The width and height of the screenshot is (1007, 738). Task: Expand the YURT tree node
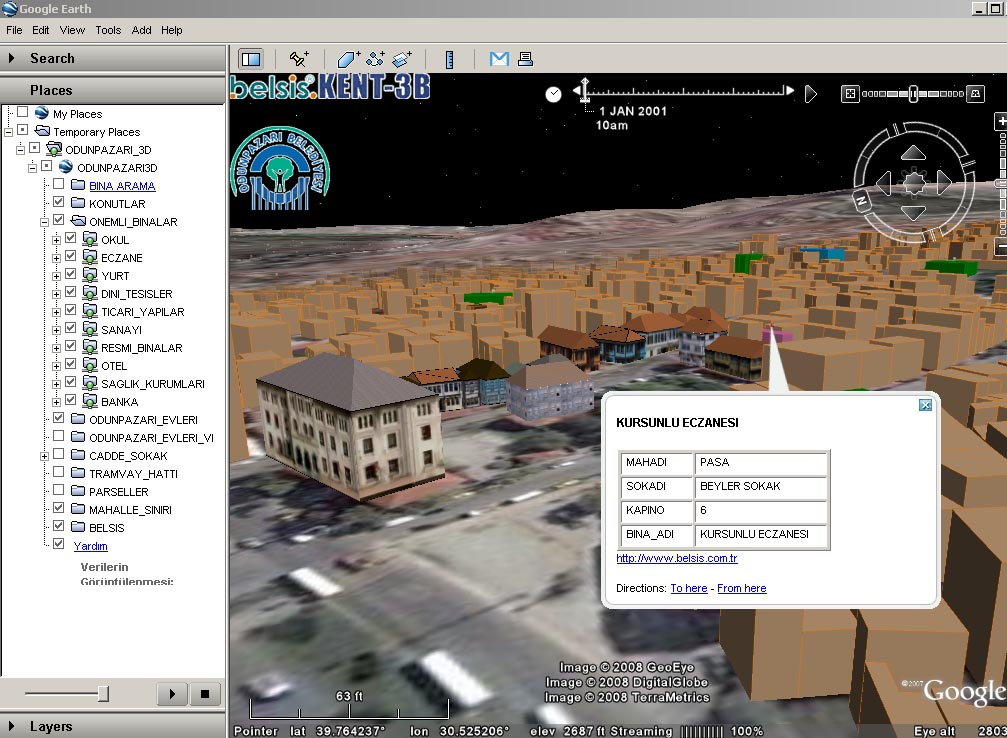click(57, 276)
